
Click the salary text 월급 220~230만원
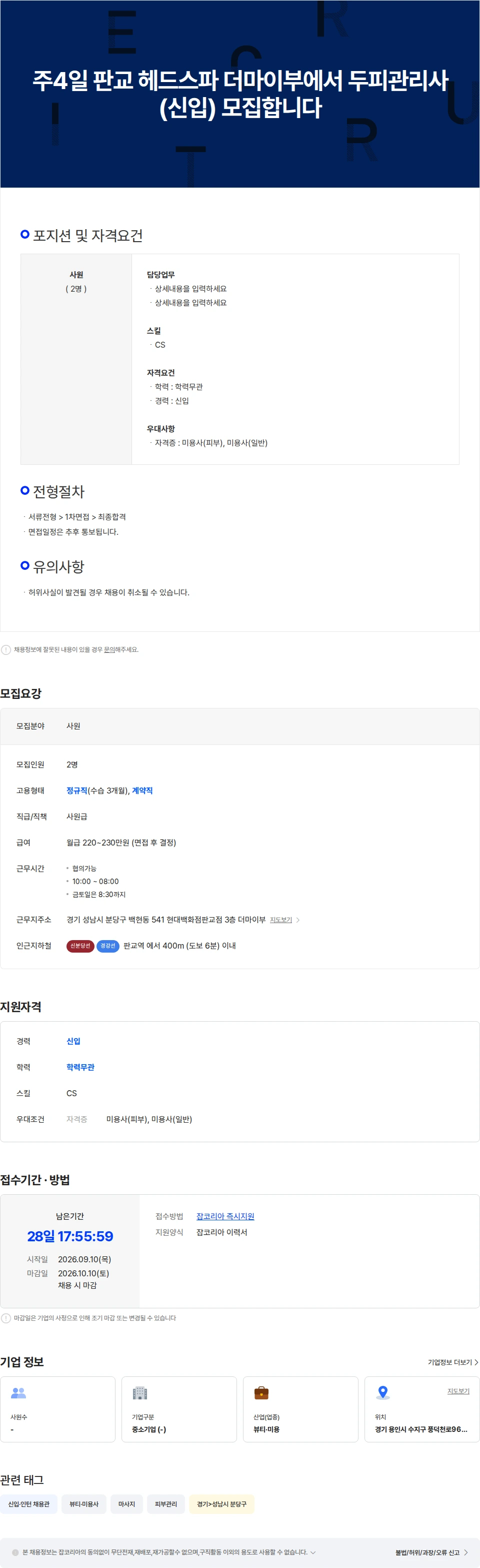coord(121,843)
